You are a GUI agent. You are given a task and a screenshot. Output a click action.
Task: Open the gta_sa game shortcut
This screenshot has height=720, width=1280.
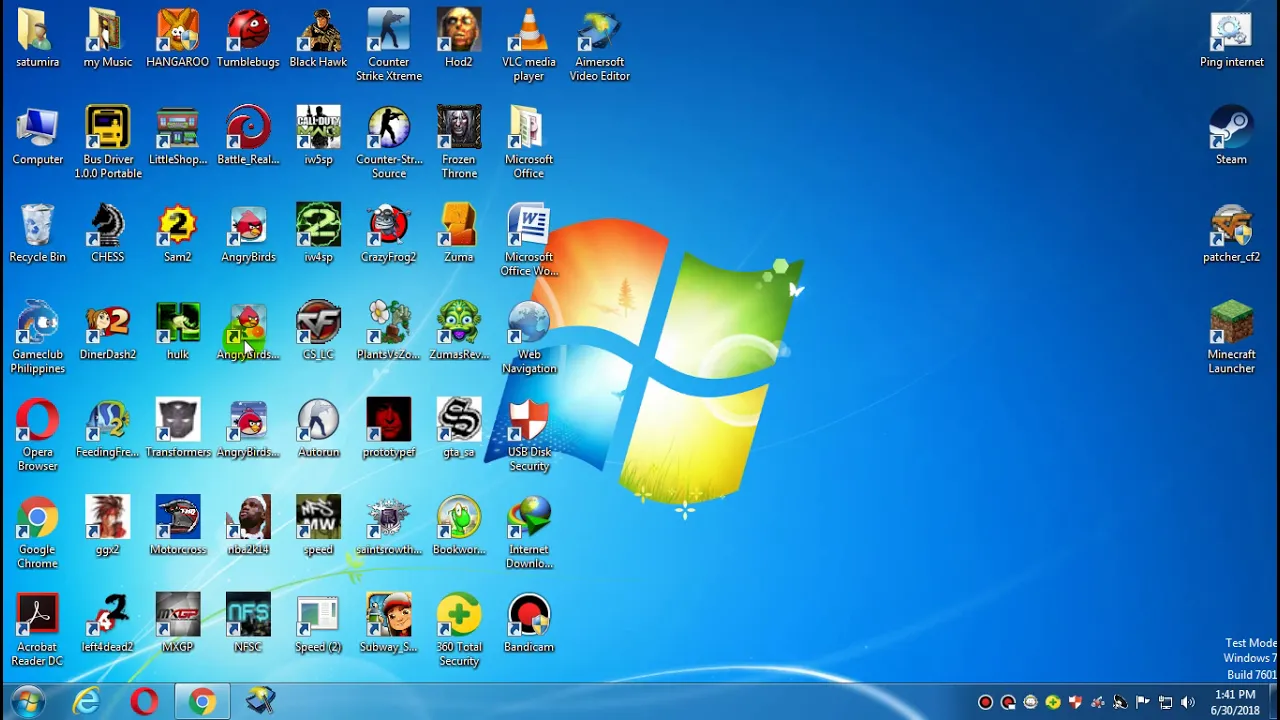coord(459,428)
